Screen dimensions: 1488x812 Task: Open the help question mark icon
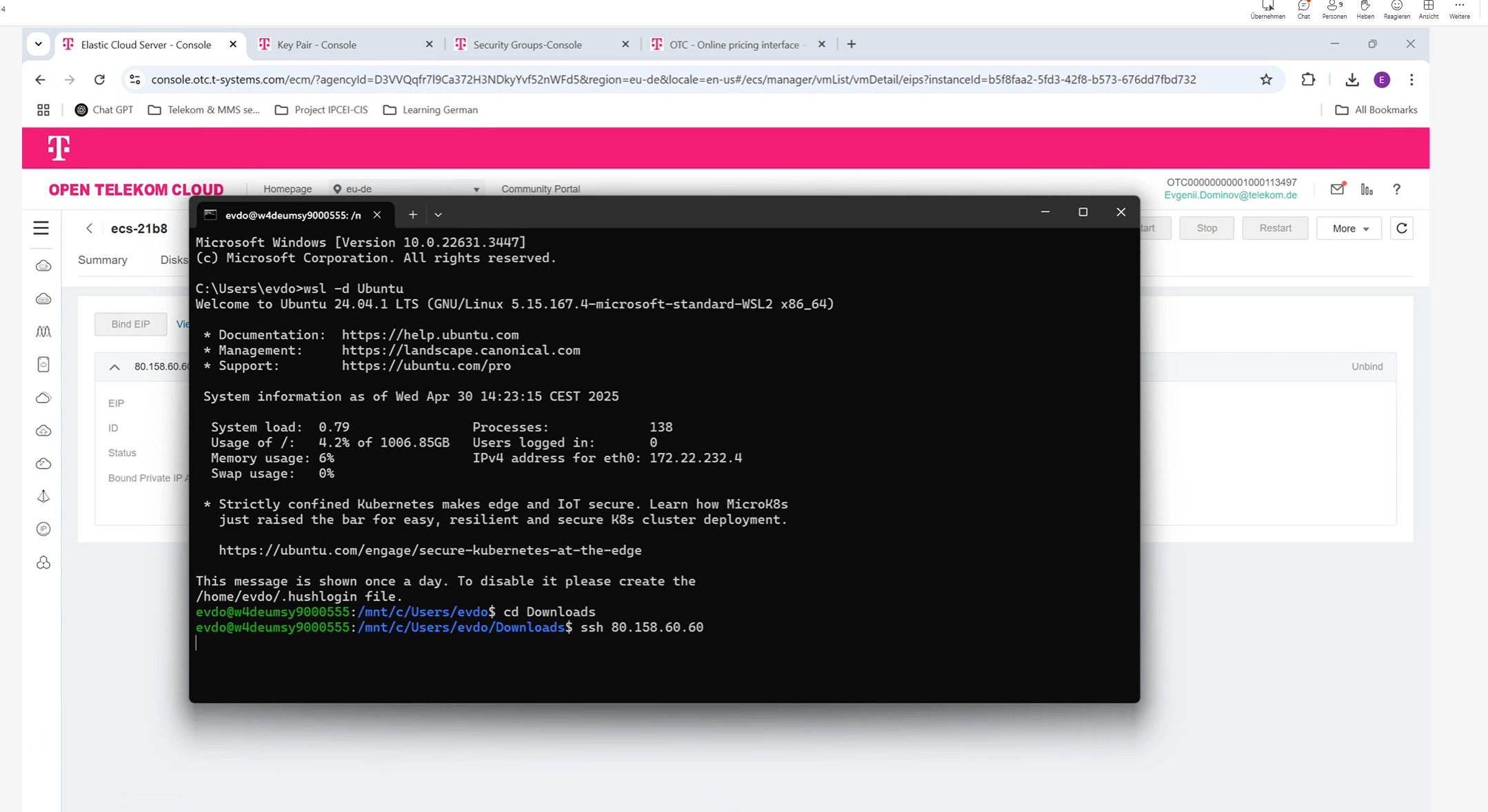coord(1396,189)
